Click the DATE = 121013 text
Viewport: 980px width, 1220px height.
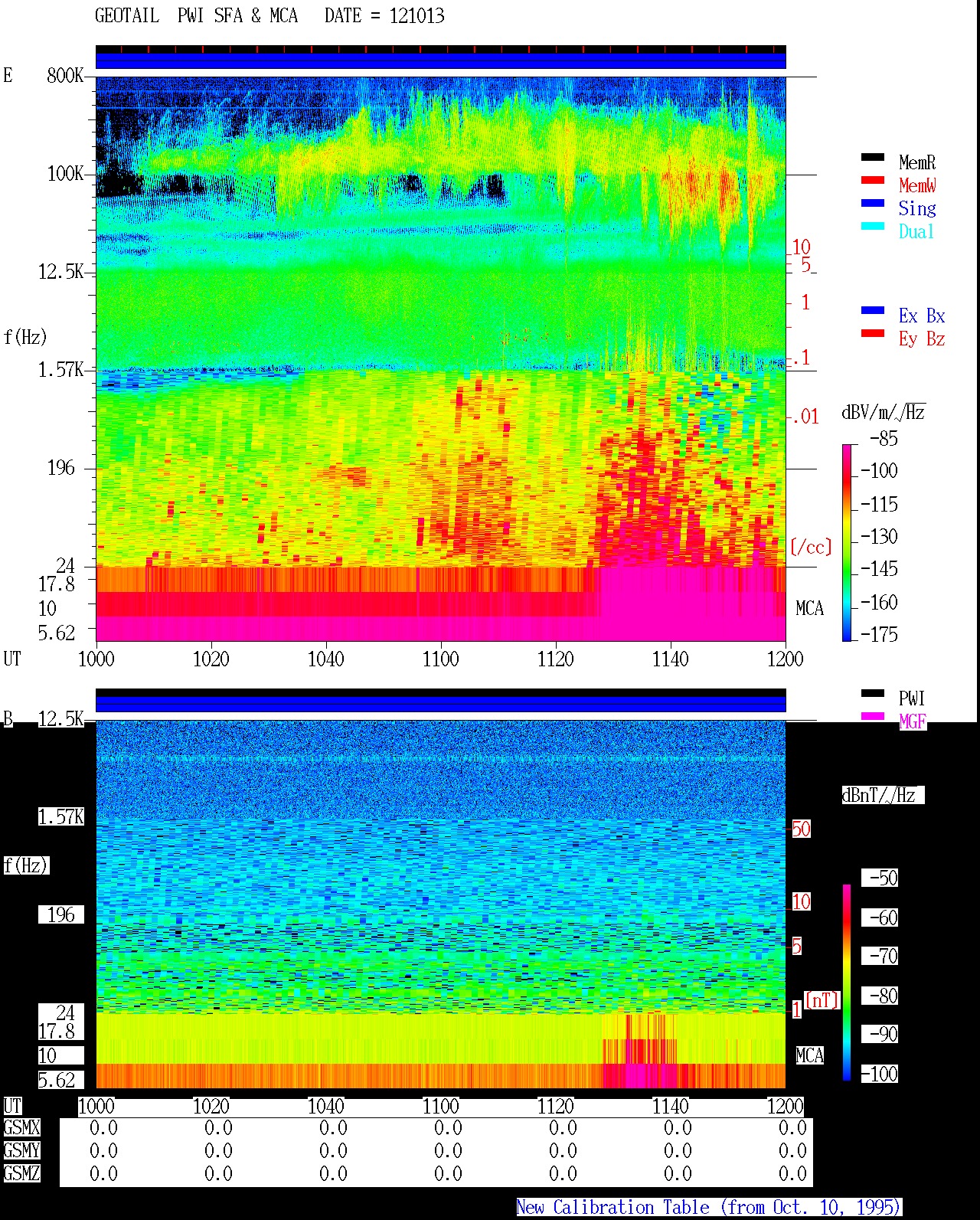click(384, 16)
